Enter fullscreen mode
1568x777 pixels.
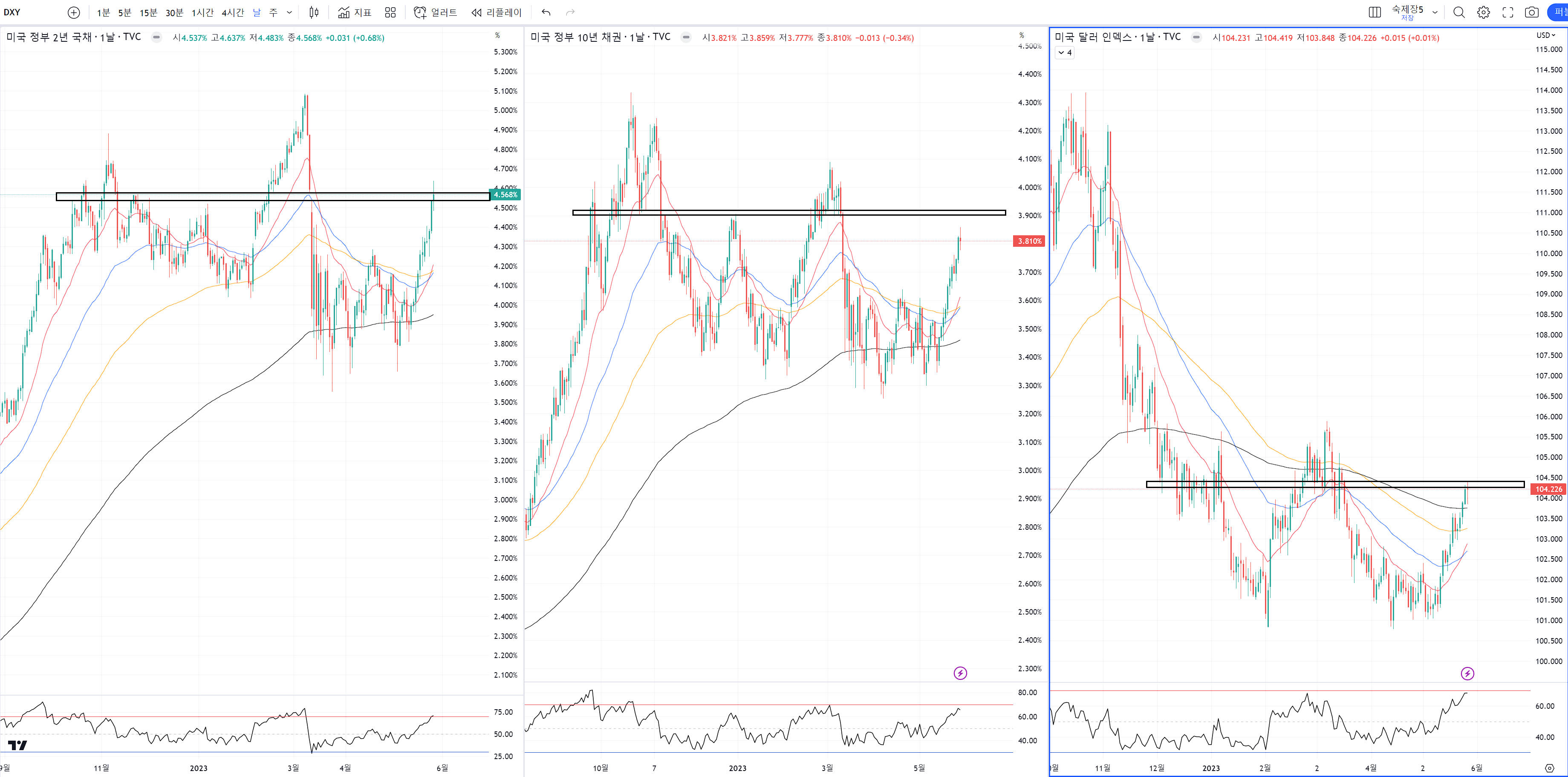click(x=1508, y=12)
